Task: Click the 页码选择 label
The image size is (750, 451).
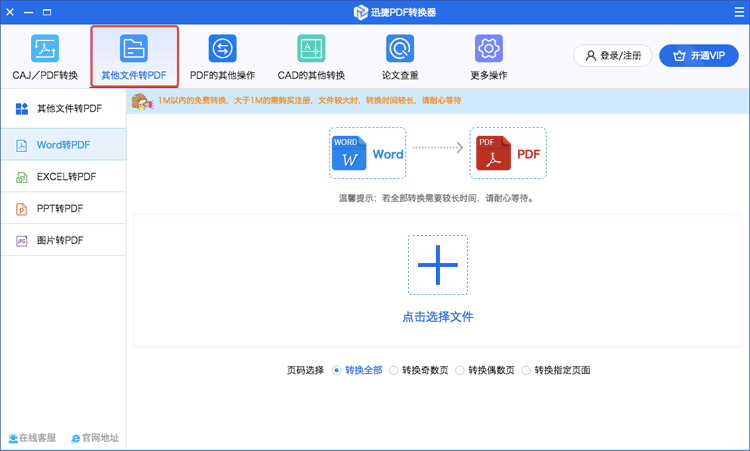Action: [305, 370]
